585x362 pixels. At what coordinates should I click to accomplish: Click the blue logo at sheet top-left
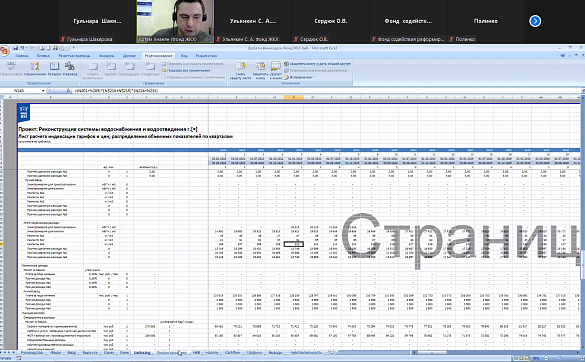tap(24, 113)
